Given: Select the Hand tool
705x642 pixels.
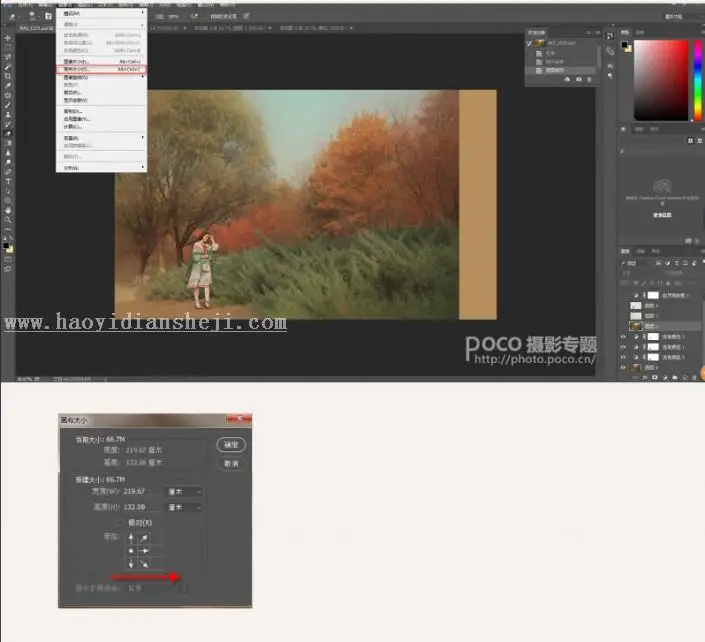Looking at the screenshot, I should [x=8, y=210].
